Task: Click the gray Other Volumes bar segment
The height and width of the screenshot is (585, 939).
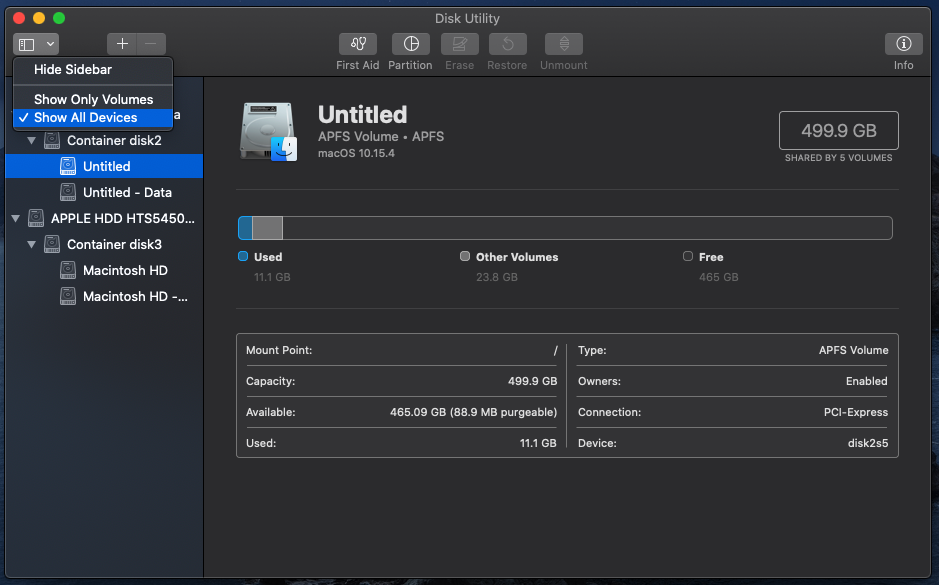Action: point(268,228)
